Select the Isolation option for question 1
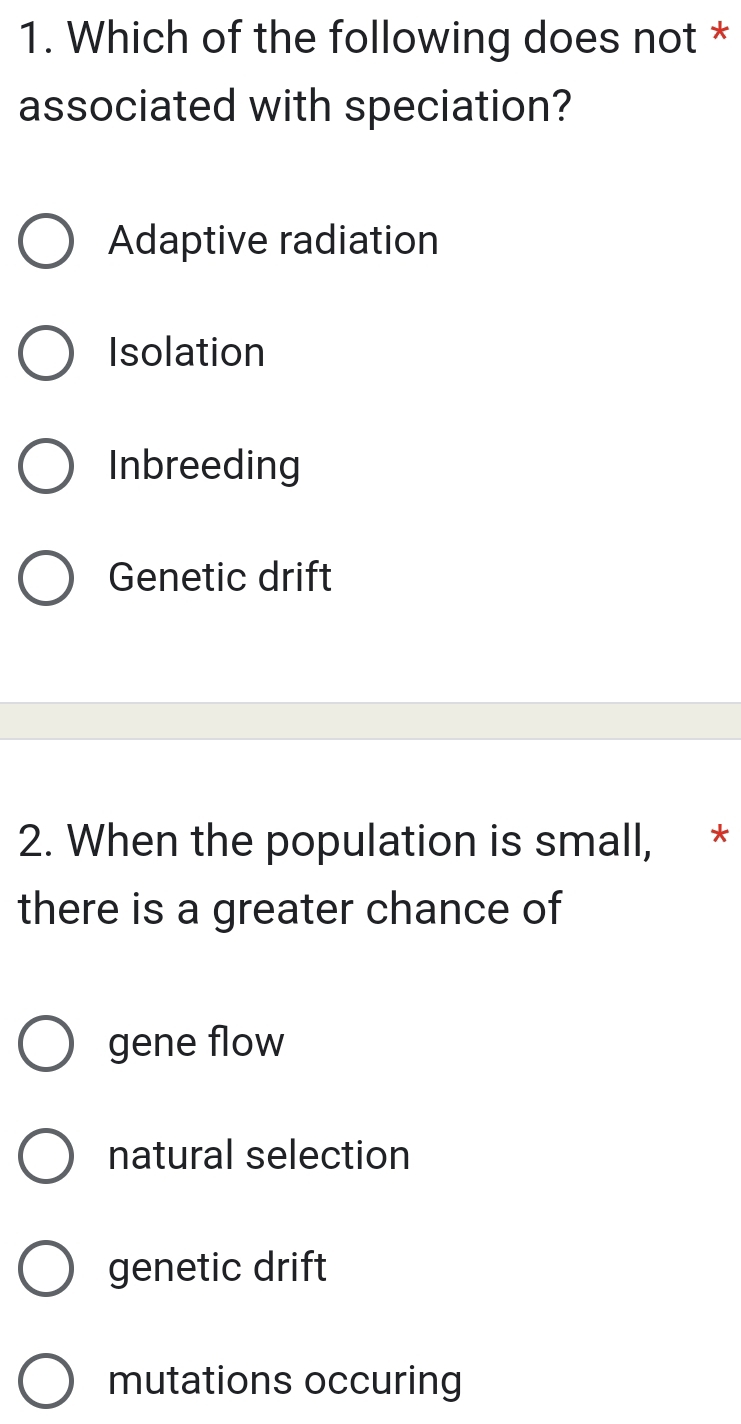 [46, 353]
